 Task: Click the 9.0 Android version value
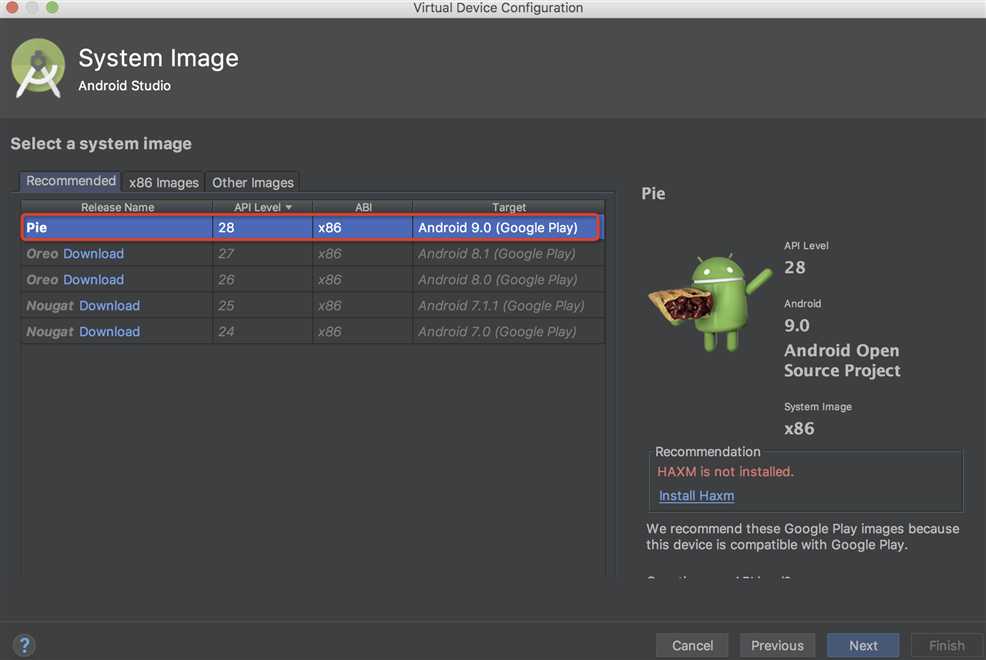click(797, 326)
